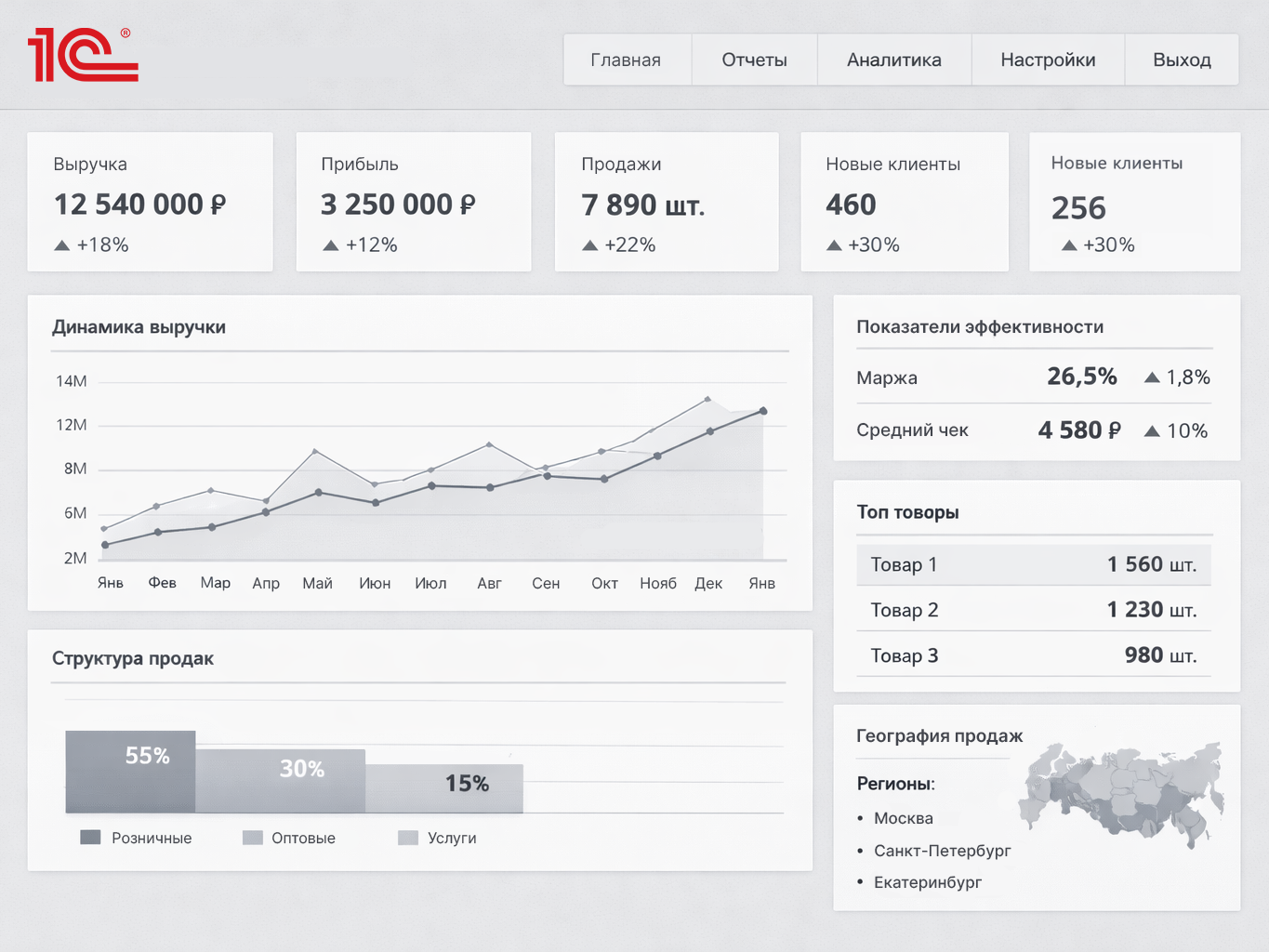This screenshot has height=952, width=1269.
Task: Click the Топ товары heading
Action: [907, 512]
